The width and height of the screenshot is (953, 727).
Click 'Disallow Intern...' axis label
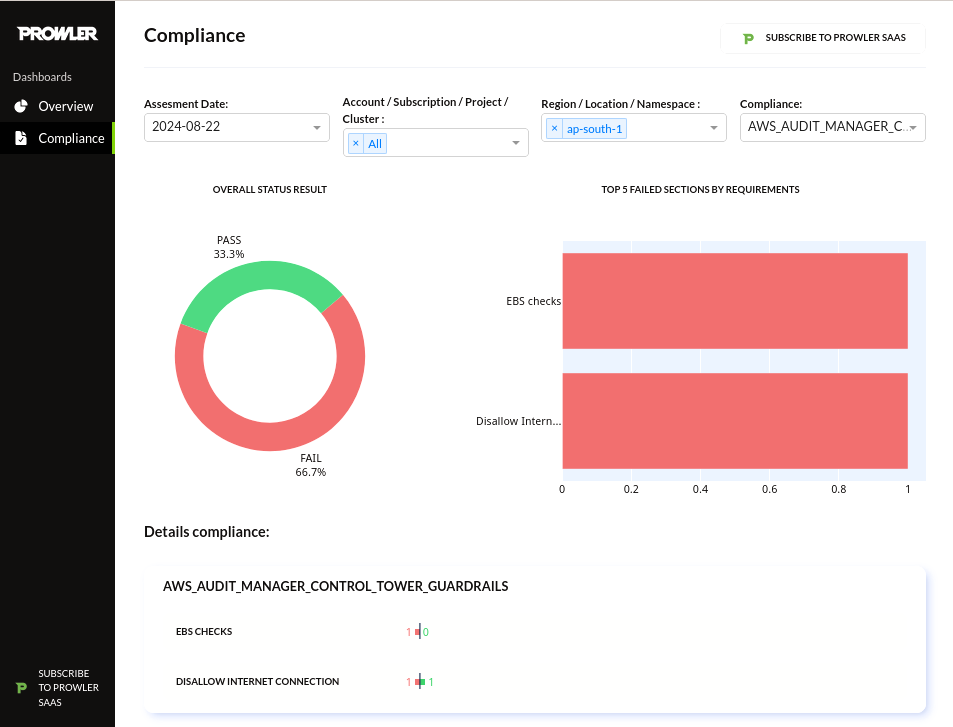518,421
